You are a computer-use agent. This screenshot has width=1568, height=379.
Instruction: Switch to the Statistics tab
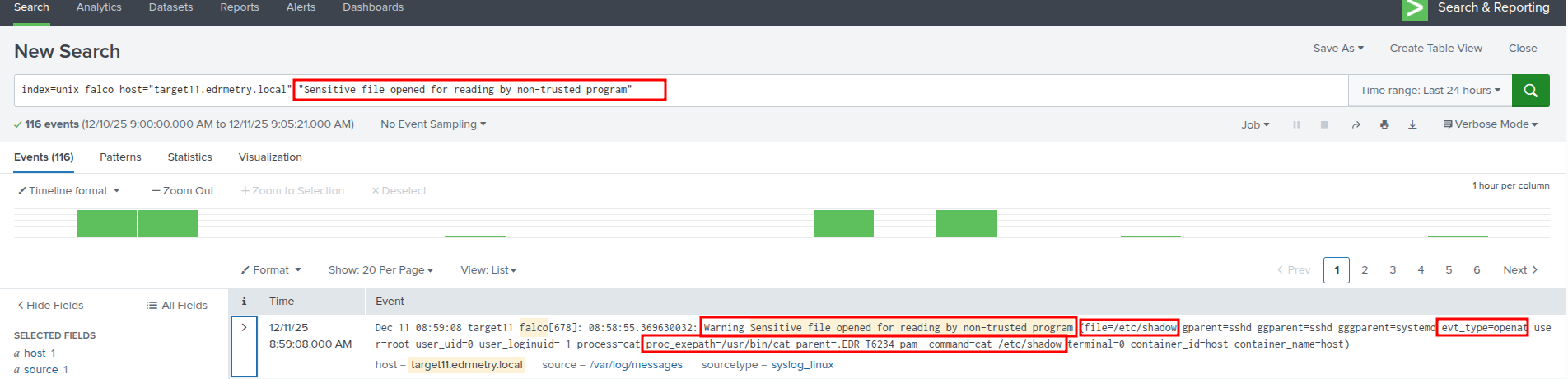coord(189,157)
